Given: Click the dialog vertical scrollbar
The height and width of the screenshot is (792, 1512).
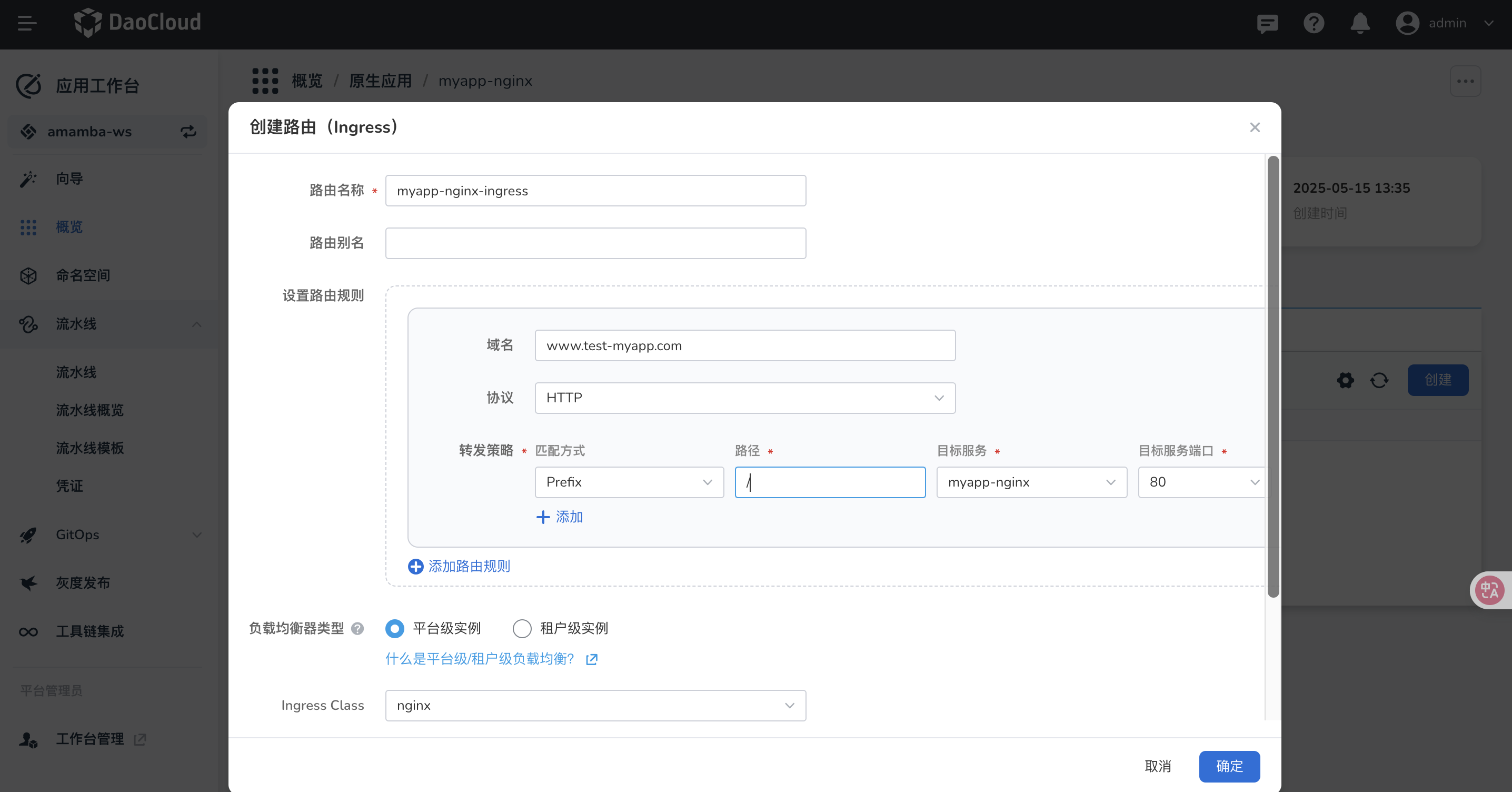Looking at the screenshot, I should click(1272, 376).
